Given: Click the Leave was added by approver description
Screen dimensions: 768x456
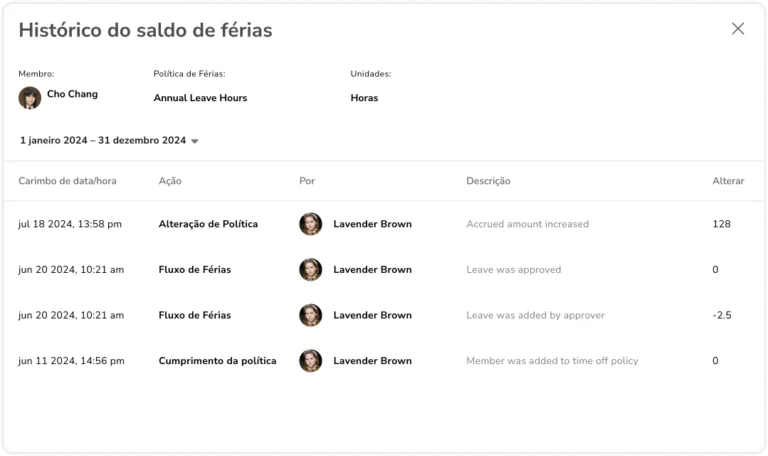Looking at the screenshot, I should click(x=535, y=315).
